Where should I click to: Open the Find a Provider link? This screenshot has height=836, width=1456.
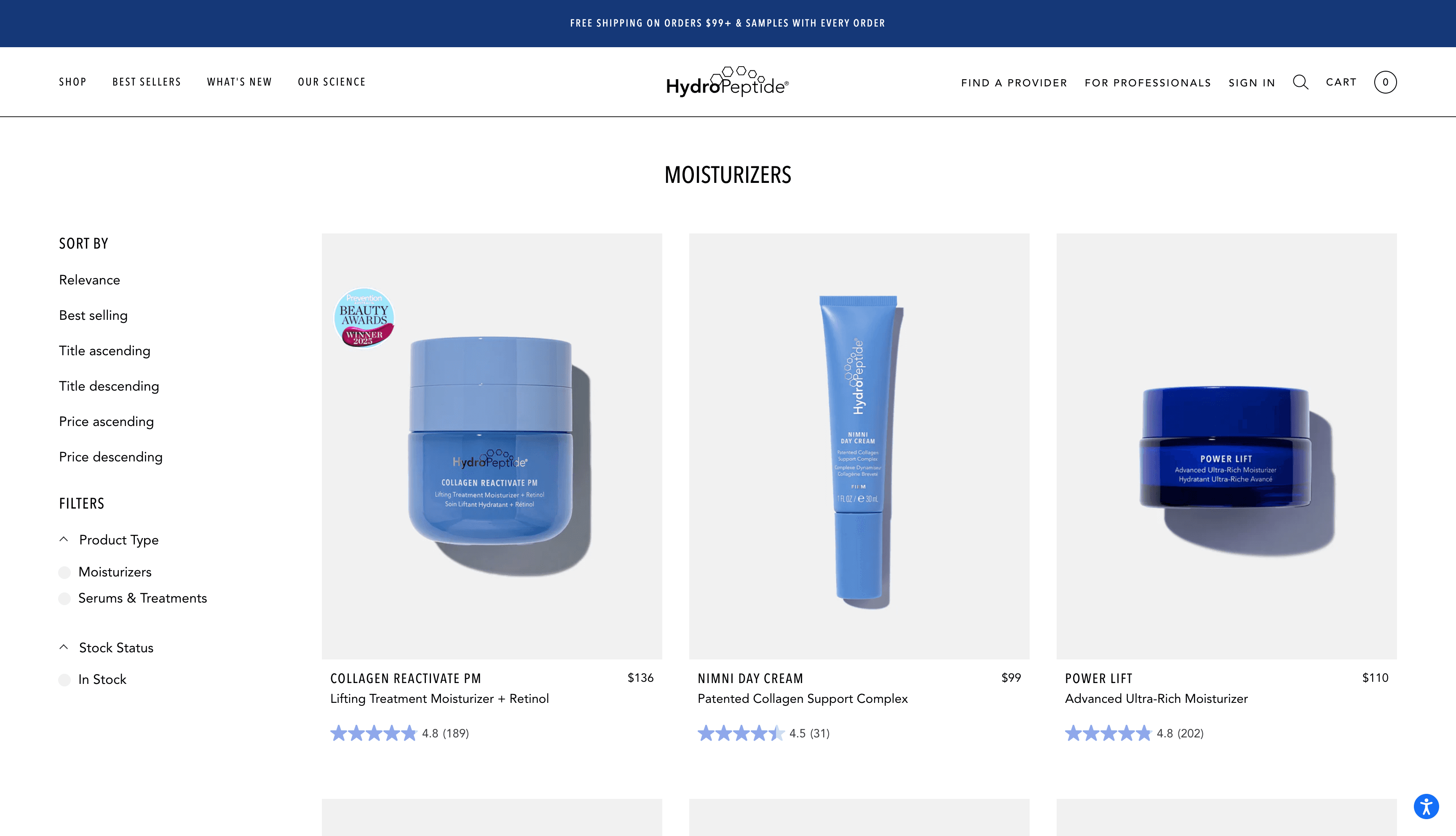pos(1014,83)
